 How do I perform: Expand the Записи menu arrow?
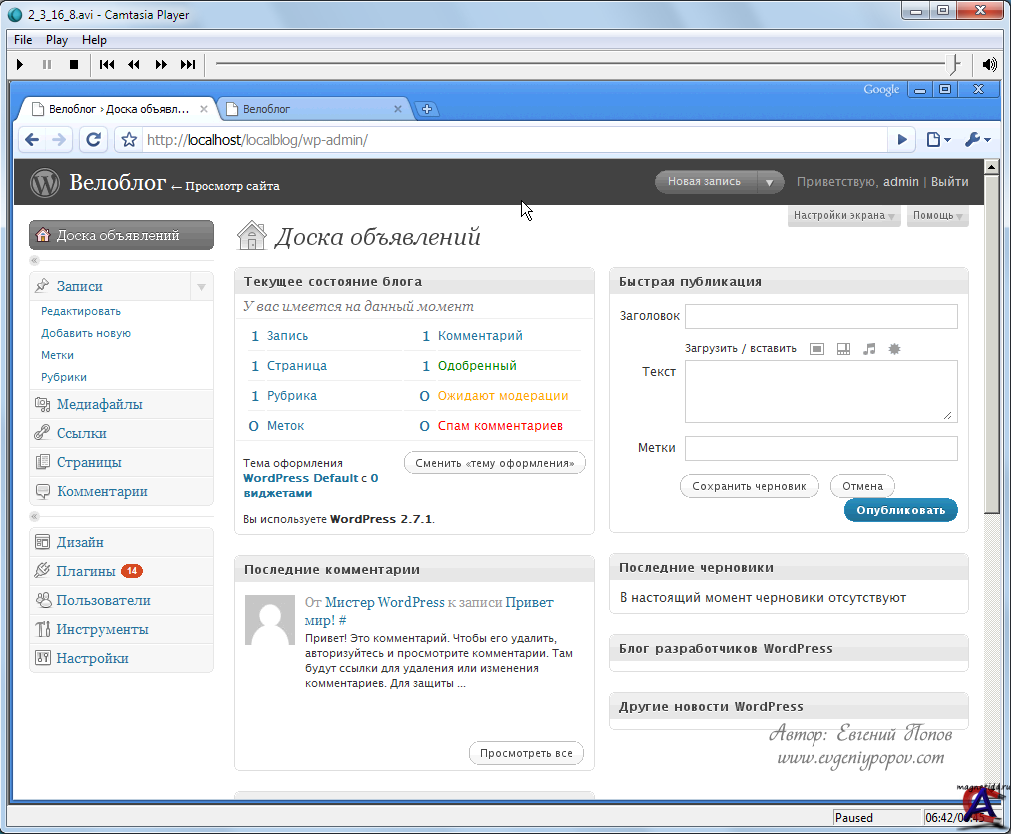pos(201,287)
